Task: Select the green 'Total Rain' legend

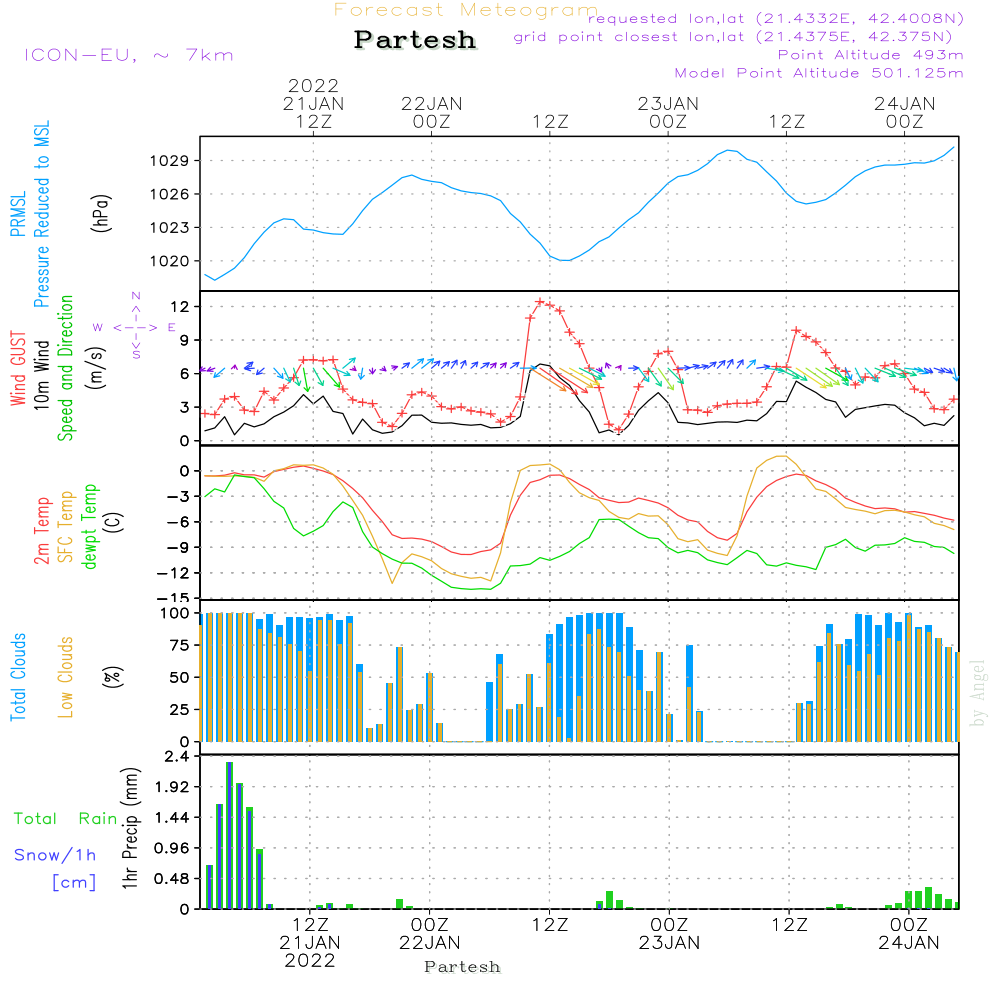Action: pyautogui.click(x=66, y=819)
